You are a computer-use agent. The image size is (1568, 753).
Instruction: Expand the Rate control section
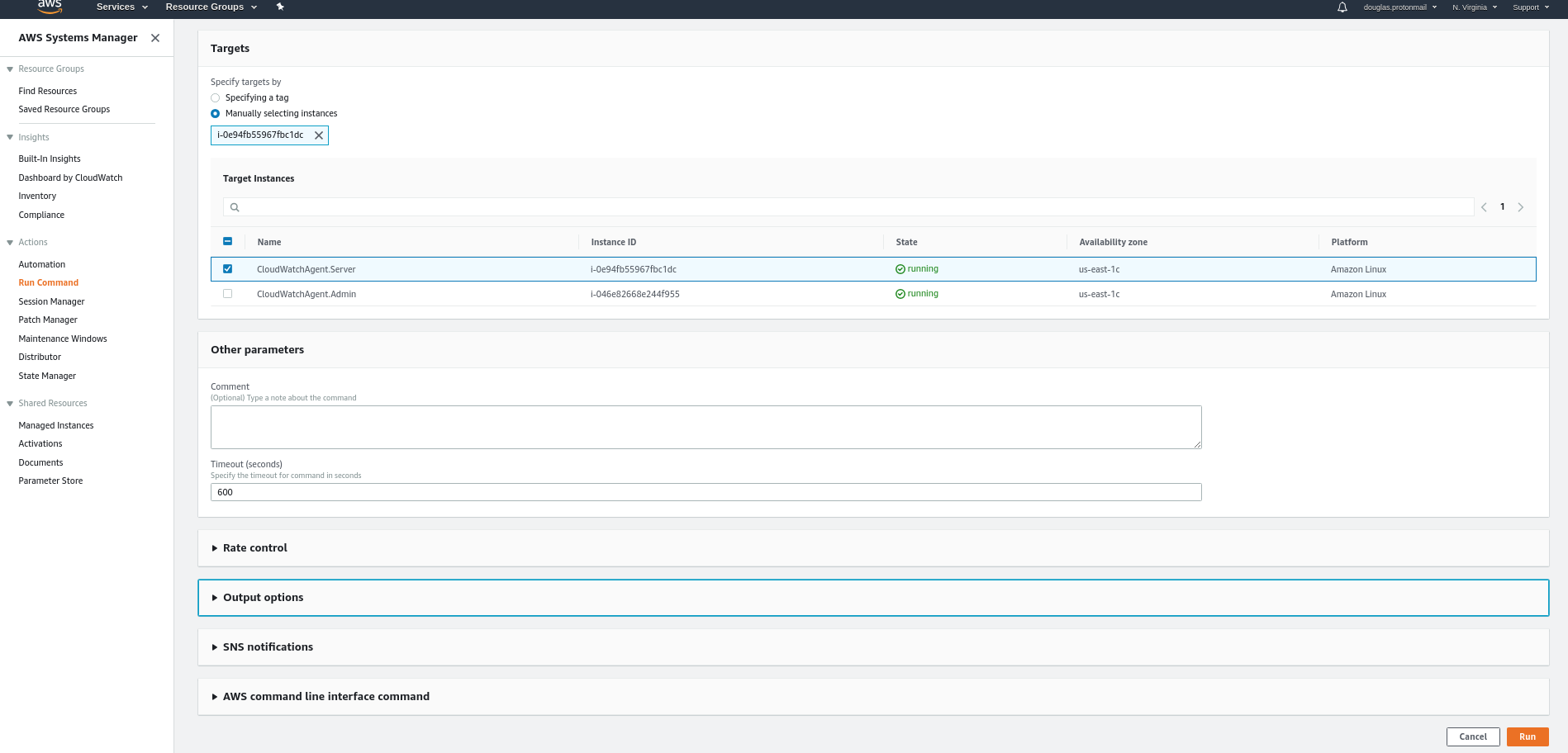coord(254,548)
